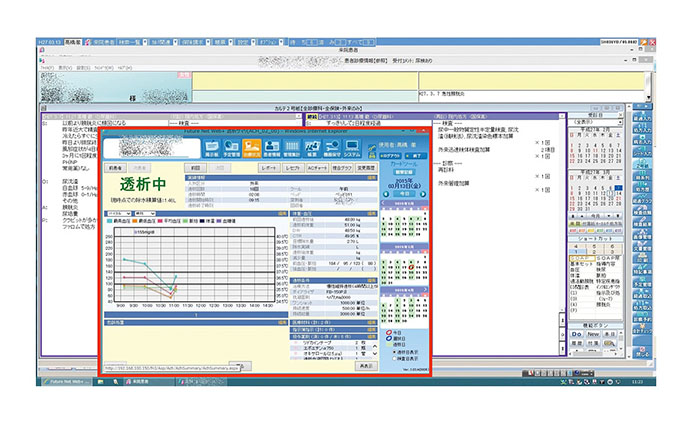Open the 機器保守 equipment maintenance icon

333,149
